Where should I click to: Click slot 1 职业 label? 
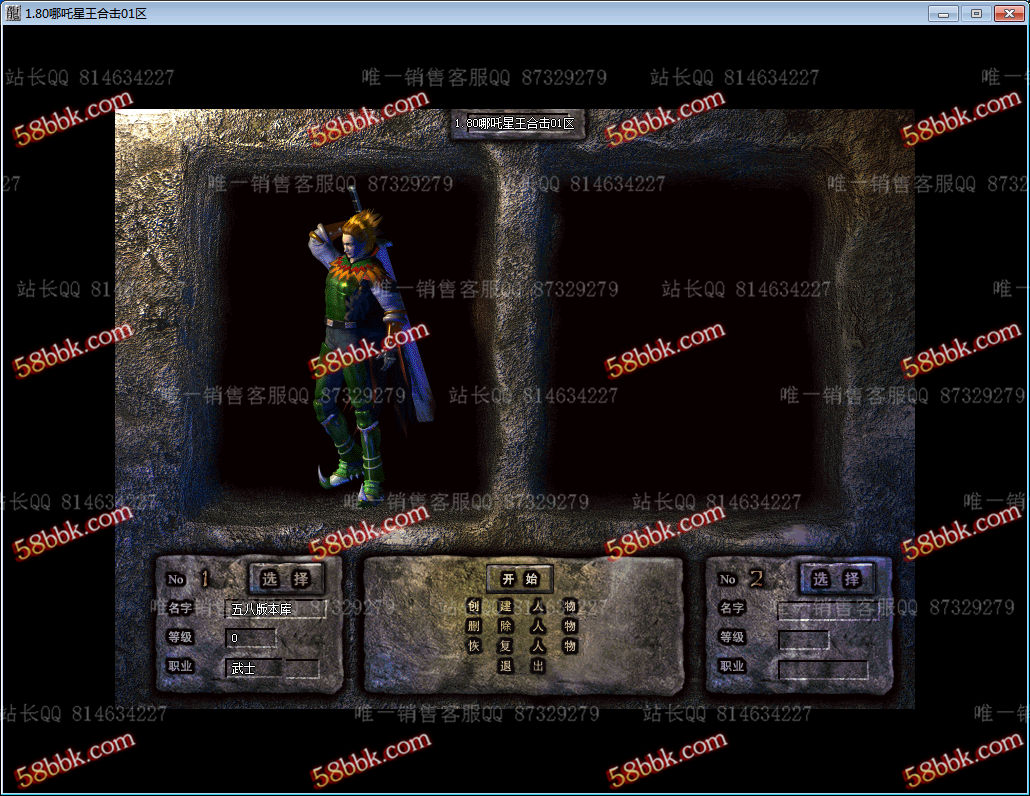coord(179,666)
